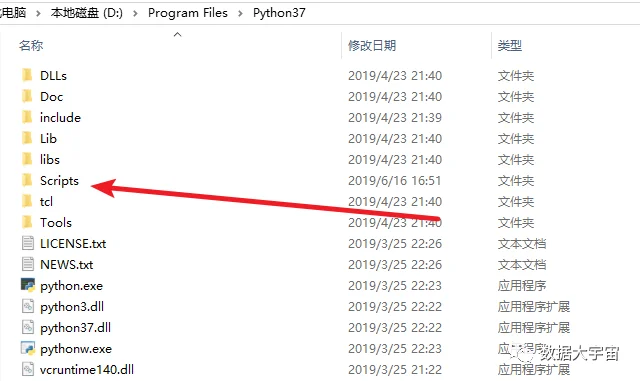Viewport: 640px width, 381px height.
Task: Click the NEWS.txt document icon
Action: pos(28,264)
